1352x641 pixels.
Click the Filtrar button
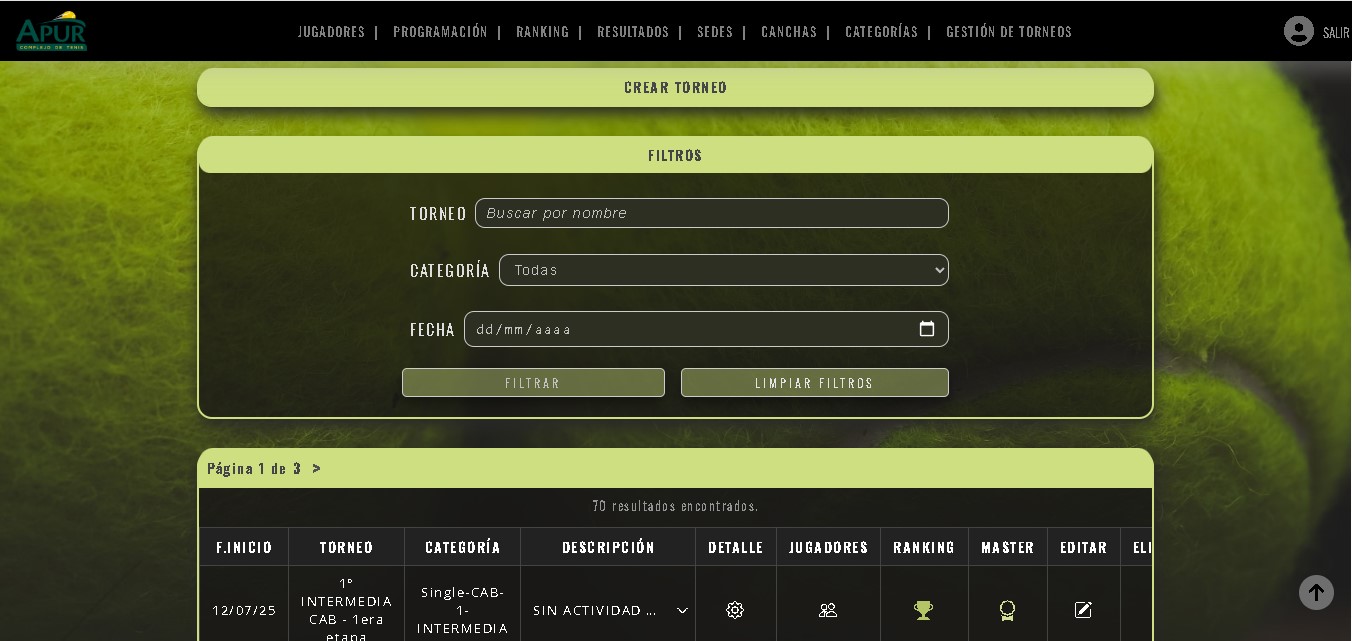coord(533,383)
